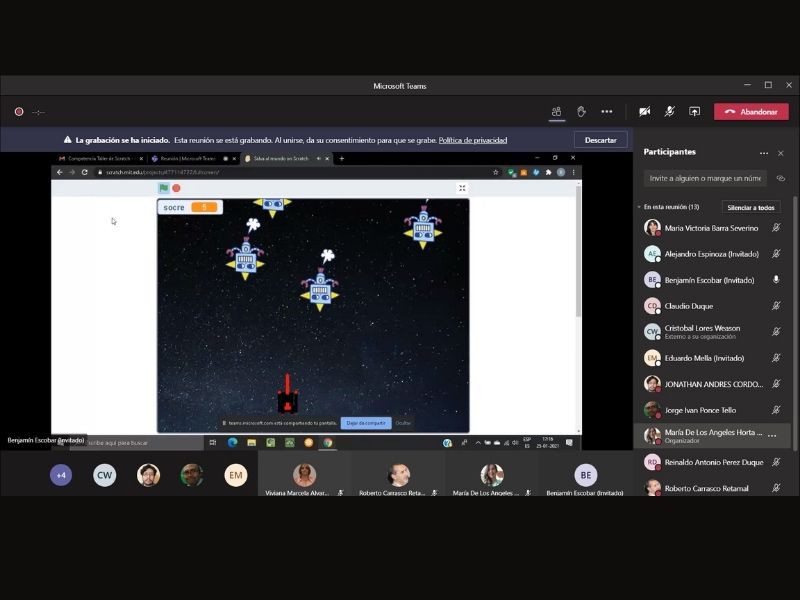Select Roberto Carrasco Retamal in participants list
This screenshot has height=600, width=800.
coord(712,488)
